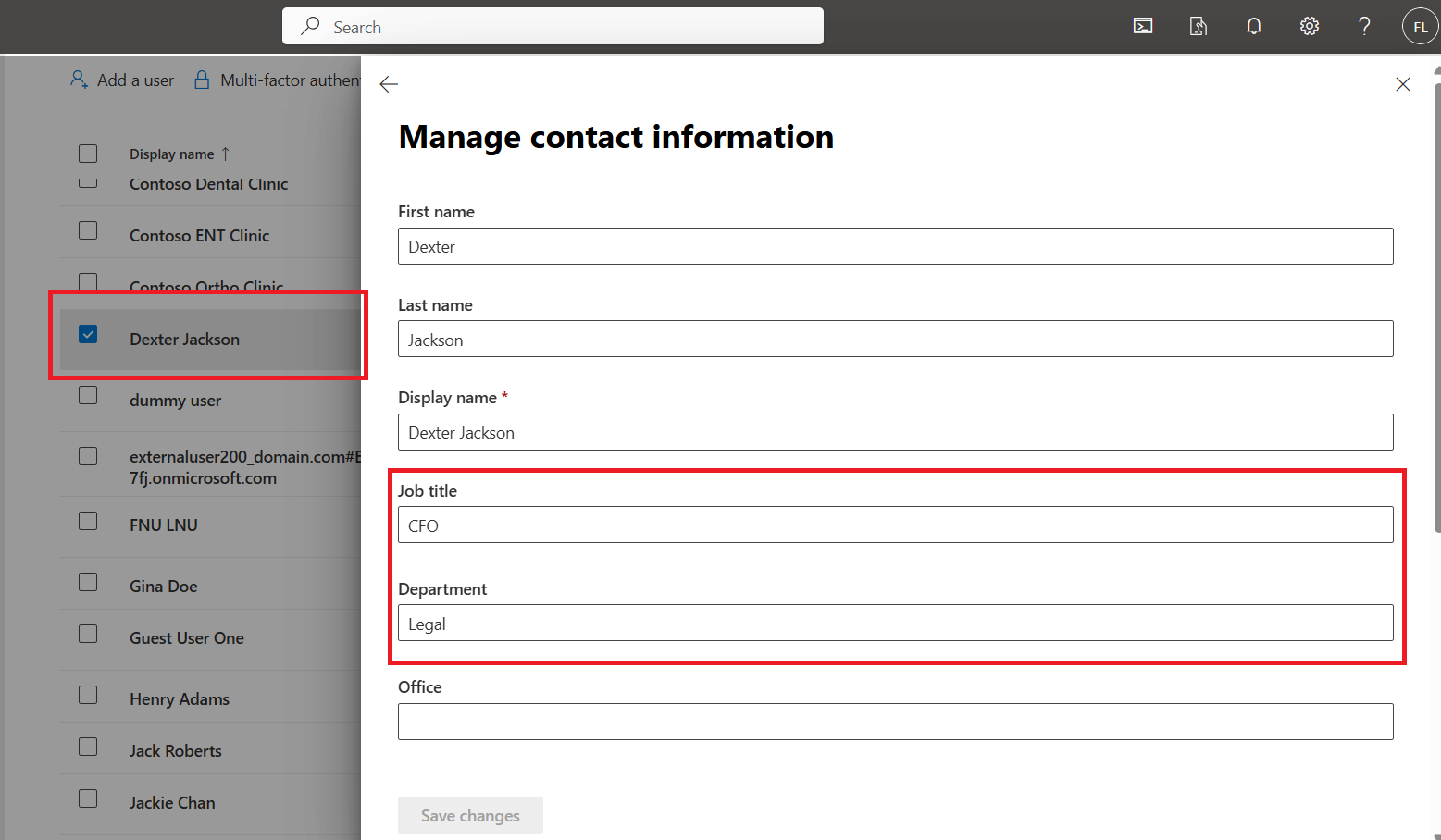Image resolution: width=1441 pixels, height=840 pixels.
Task: Sort by Display name column
Action: [172, 154]
